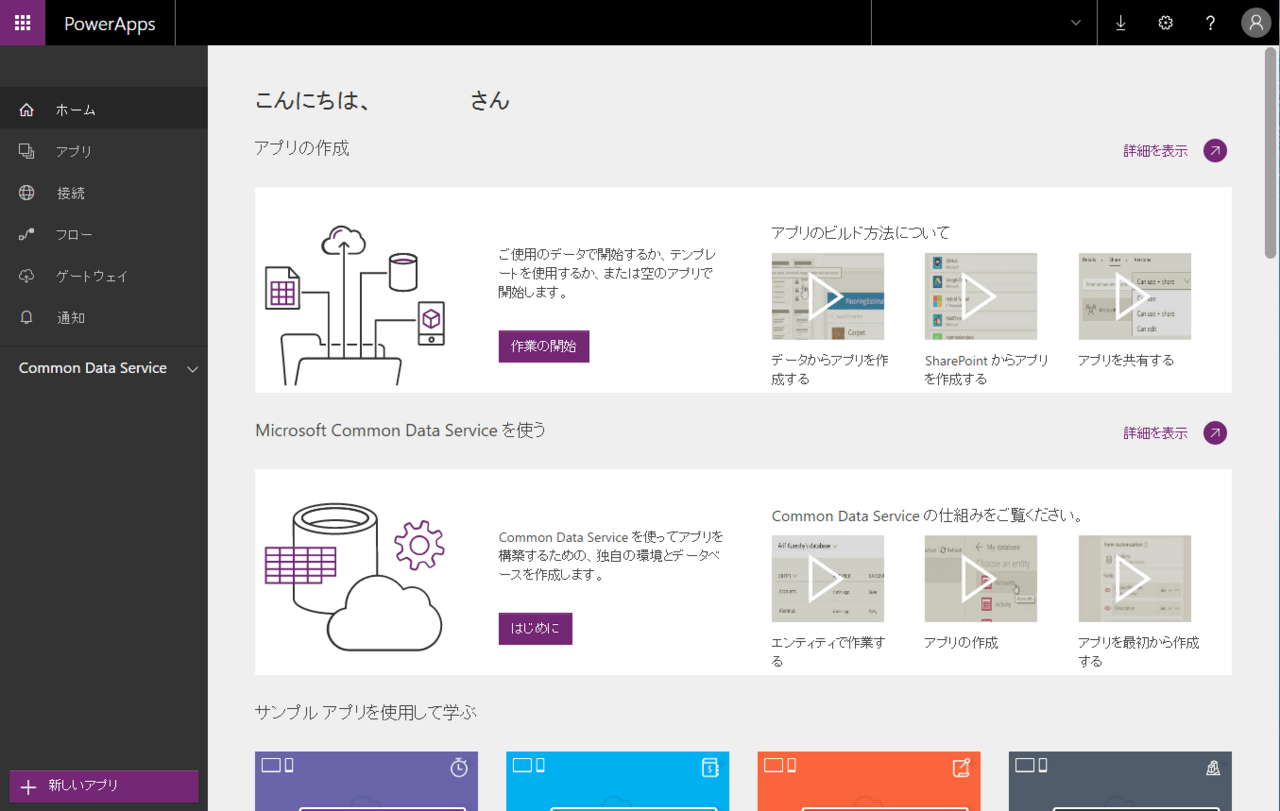Click the アプリのビルド方法について heading

pyautogui.click(x=860, y=233)
